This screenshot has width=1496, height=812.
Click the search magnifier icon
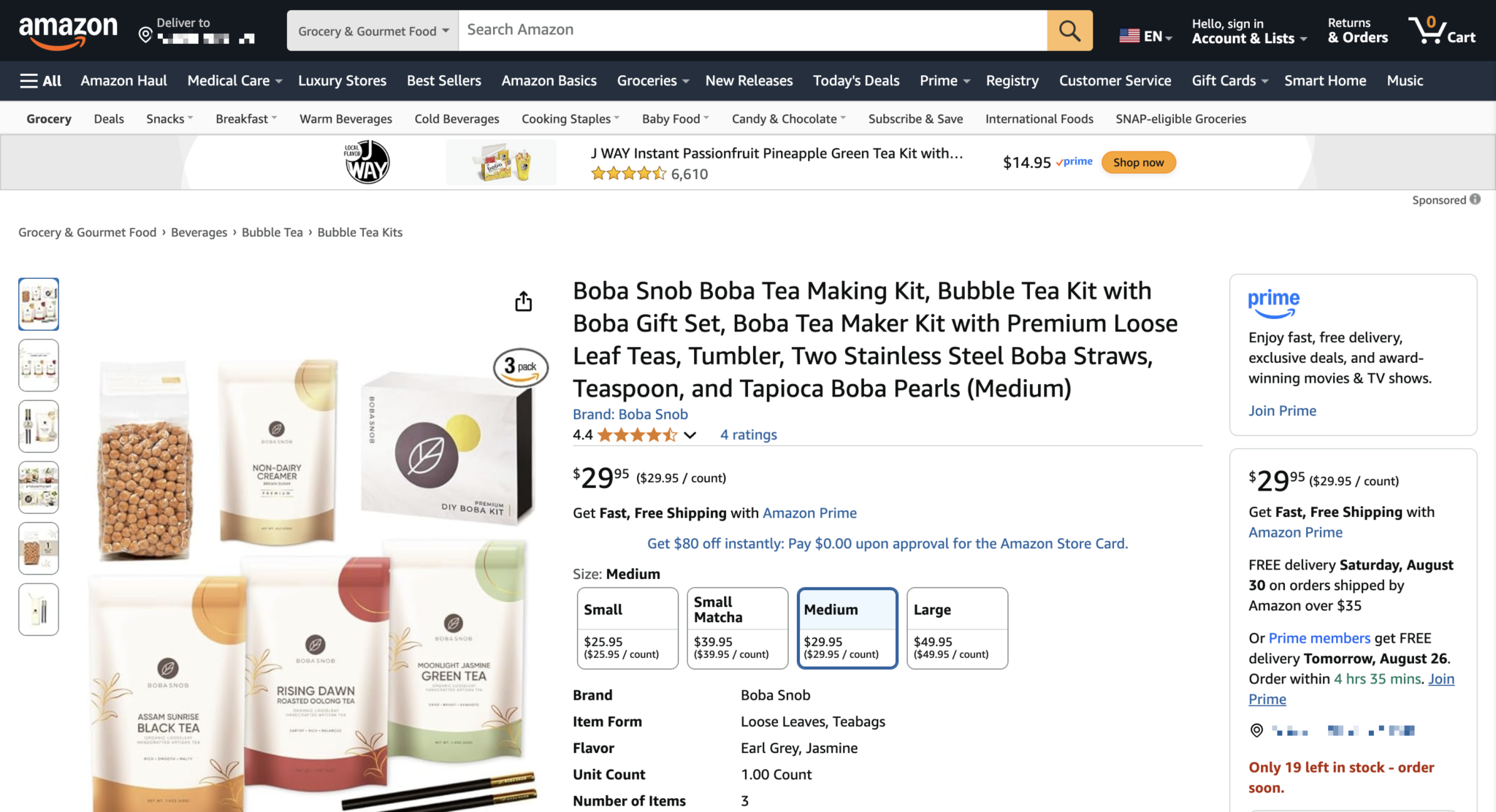1069,31
